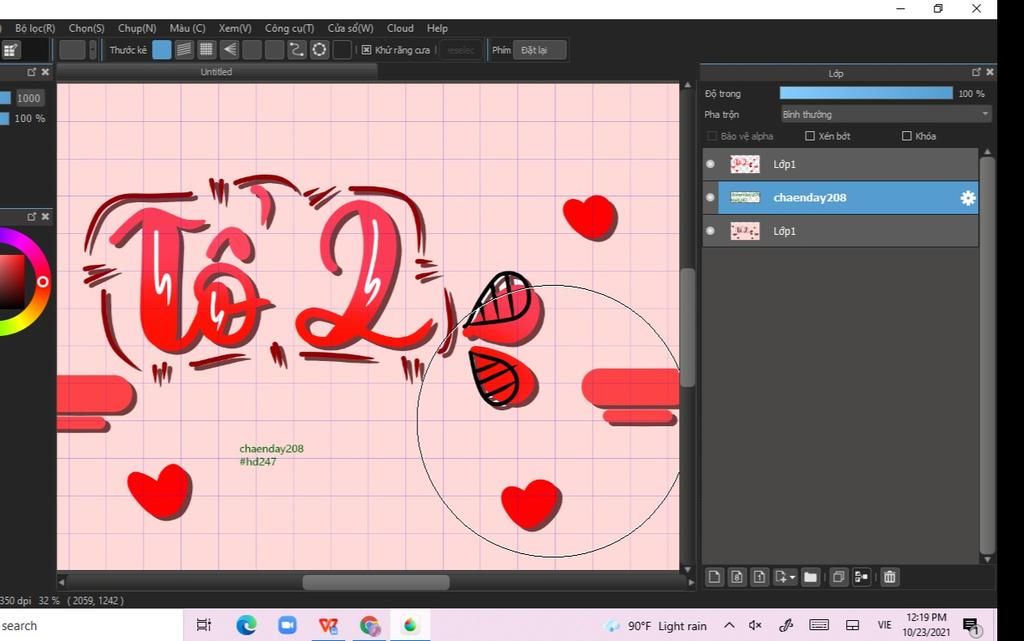Open the add-layer dropdown arrow
Screen dimensions: 1024x641
pyautogui.click(x=792, y=577)
